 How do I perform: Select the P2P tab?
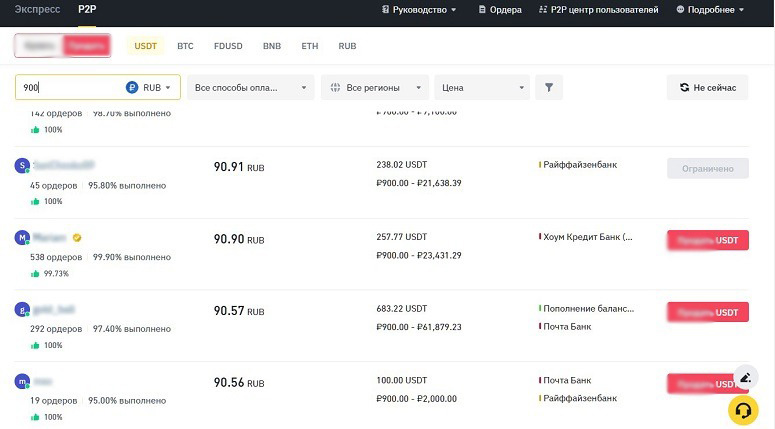[87, 9]
